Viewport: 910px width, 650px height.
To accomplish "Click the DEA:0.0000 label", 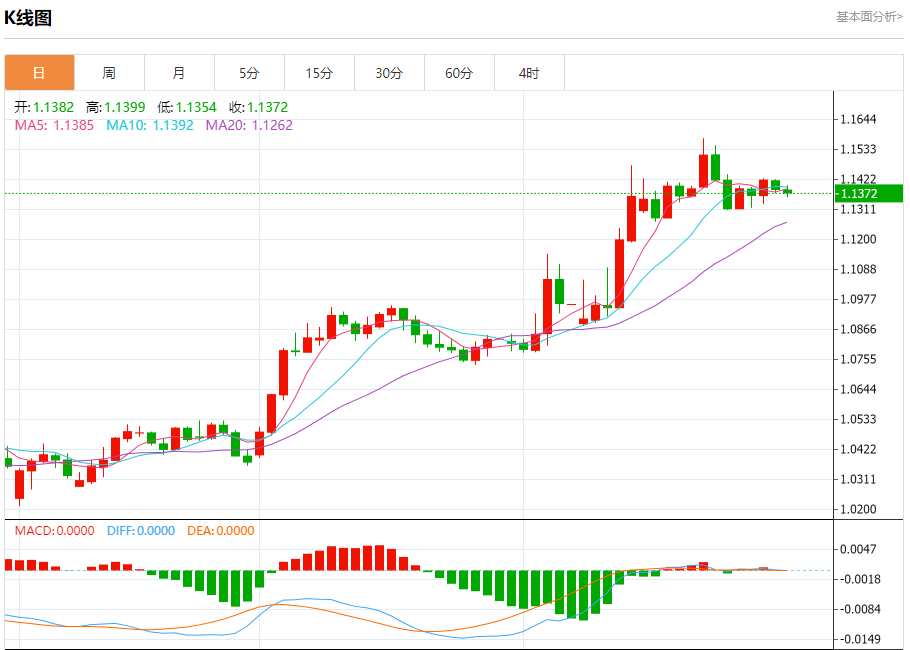I will 221,530.
